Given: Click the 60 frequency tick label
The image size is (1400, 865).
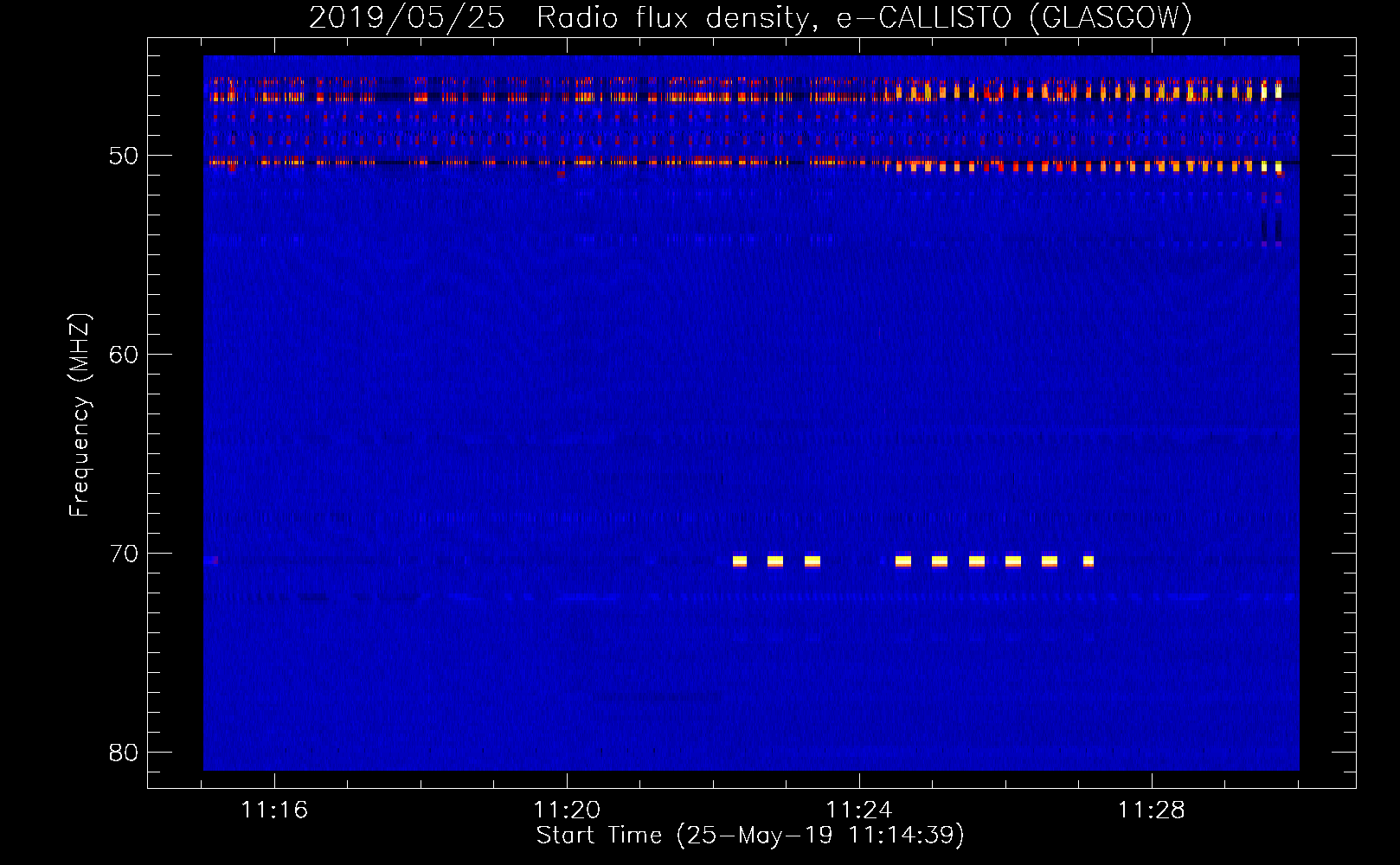Looking at the screenshot, I should coord(124,355).
